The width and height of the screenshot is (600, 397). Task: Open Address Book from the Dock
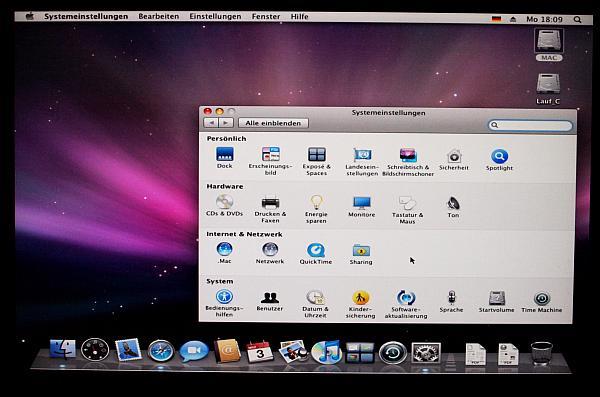227,351
